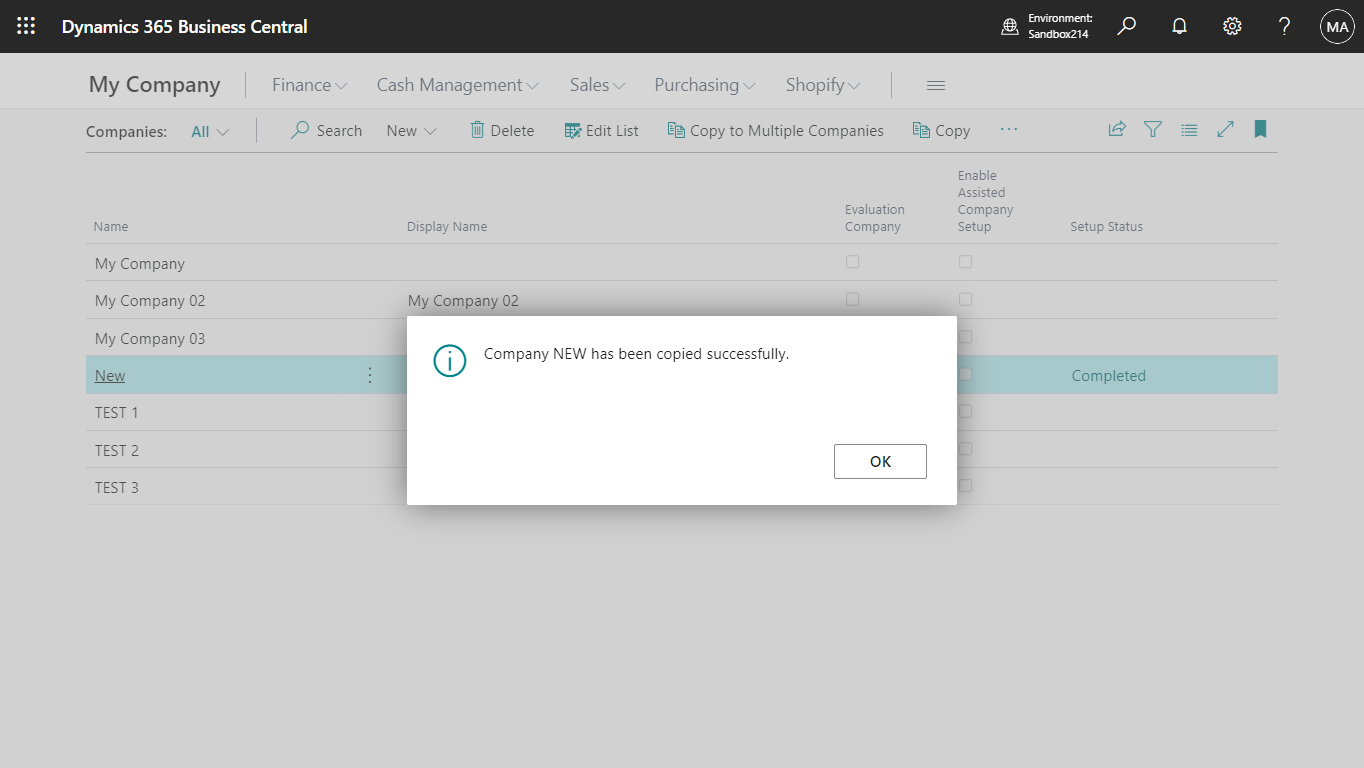The image size is (1364, 768).
Task: Toggle Evaluation Company checkbox for My Company
Action: (x=852, y=261)
